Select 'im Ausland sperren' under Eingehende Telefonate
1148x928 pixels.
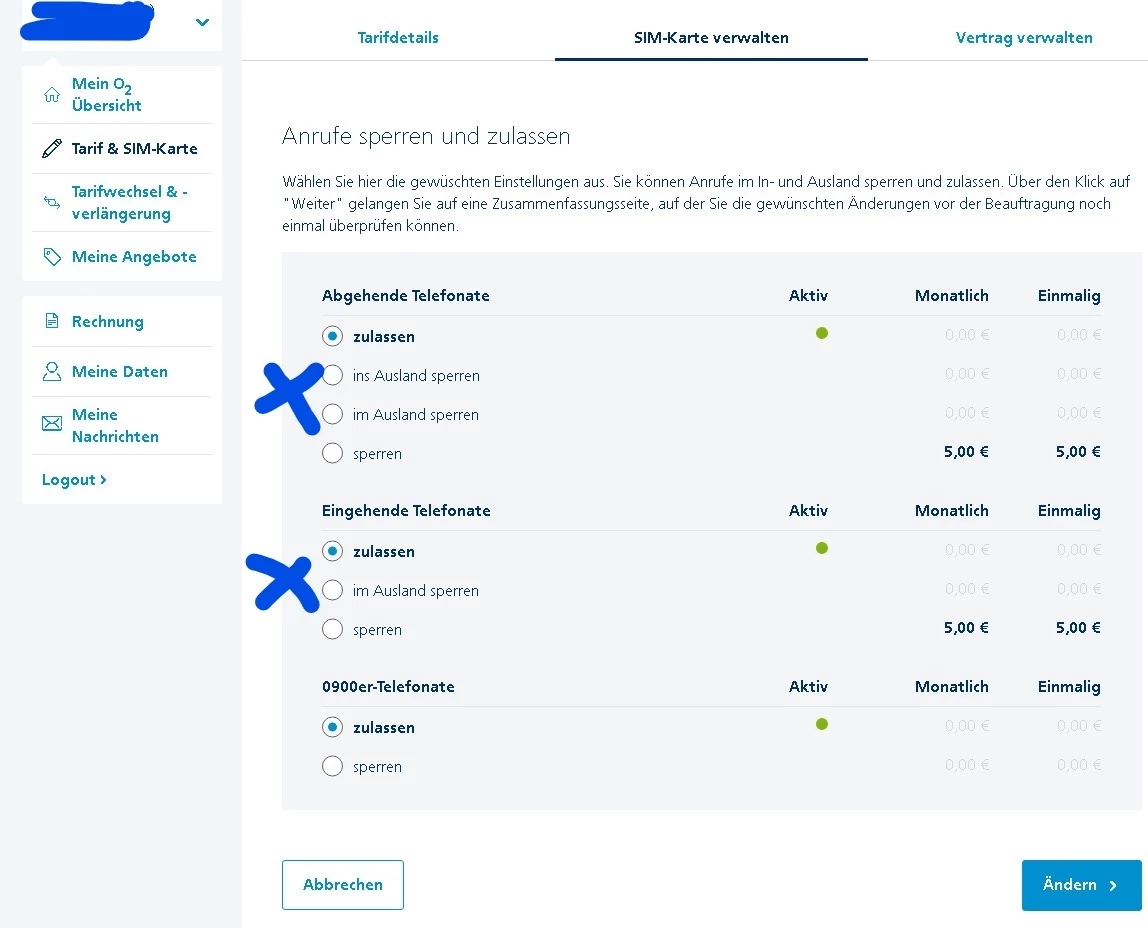point(333,591)
